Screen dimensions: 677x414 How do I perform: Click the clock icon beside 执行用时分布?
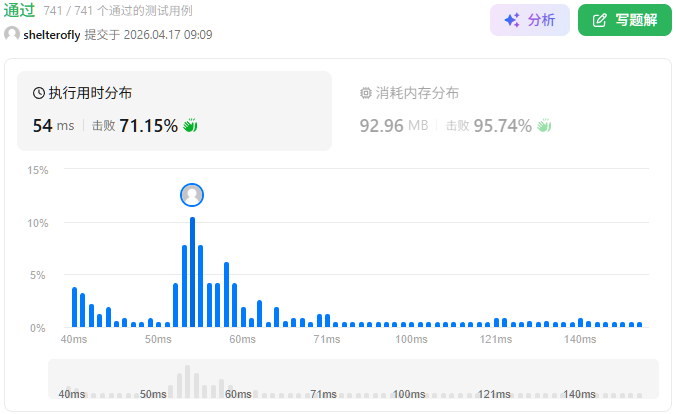pyautogui.click(x=39, y=93)
